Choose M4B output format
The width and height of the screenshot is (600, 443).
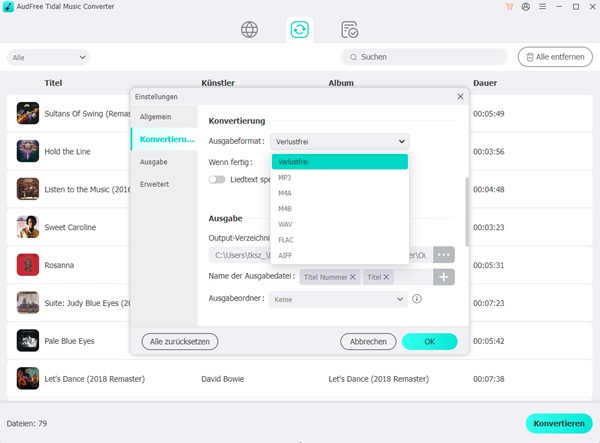coord(340,209)
